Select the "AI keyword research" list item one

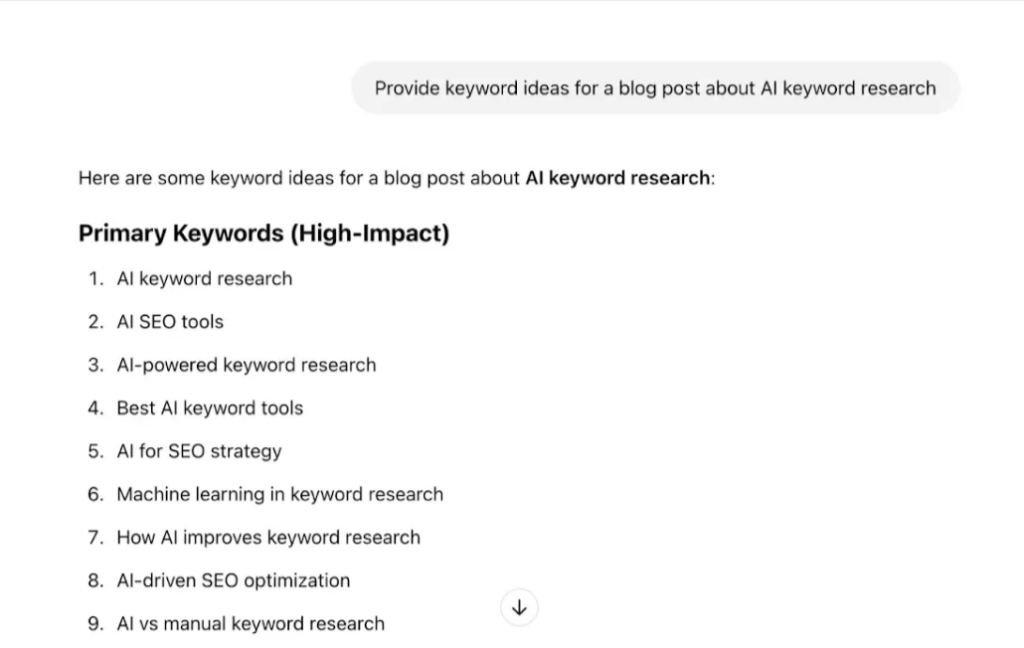coord(204,279)
